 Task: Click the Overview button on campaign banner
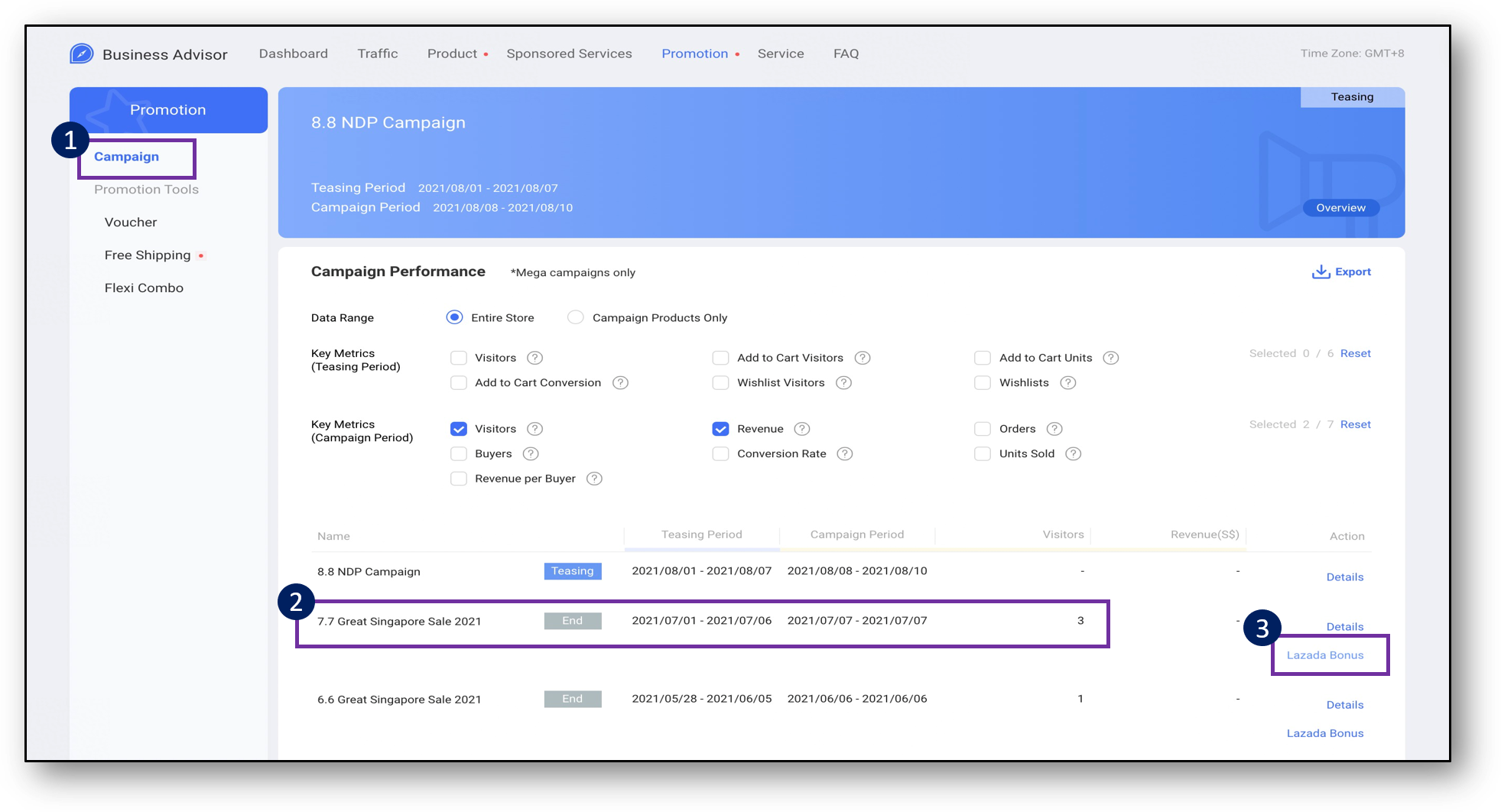1340,208
